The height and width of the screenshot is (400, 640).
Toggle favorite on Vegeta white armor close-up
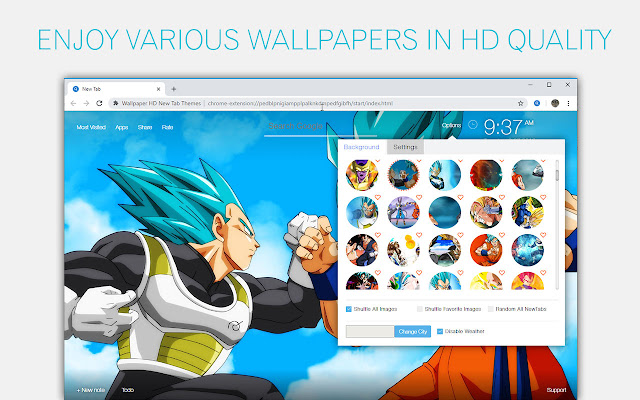pos(378,198)
